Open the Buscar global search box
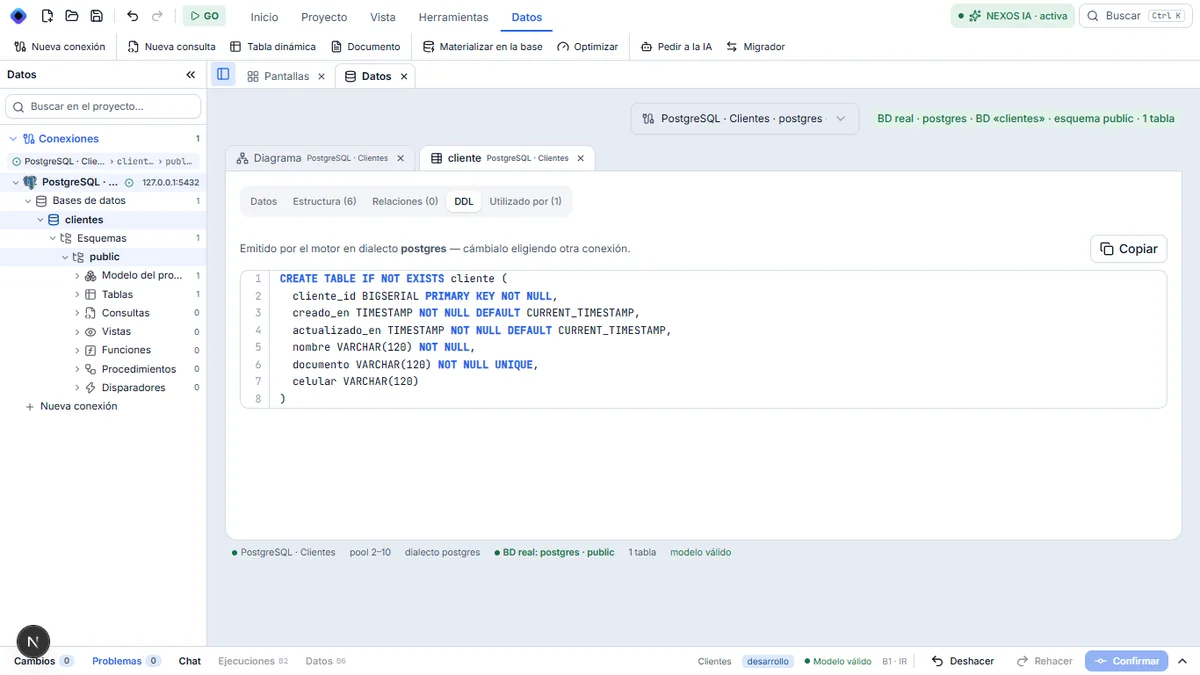Image resolution: width=1200 pixels, height=675 pixels. [x=1134, y=16]
